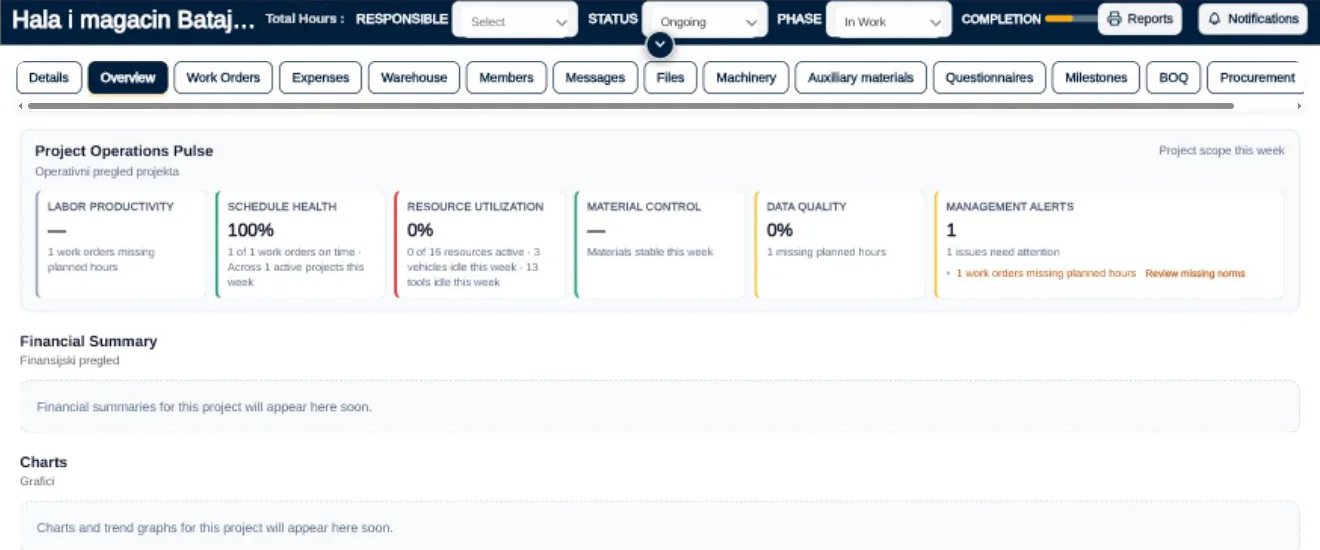Go to the Work Orders tab
Image resolution: width=1320 pixels, height=550 pixels.
[223, 78]
